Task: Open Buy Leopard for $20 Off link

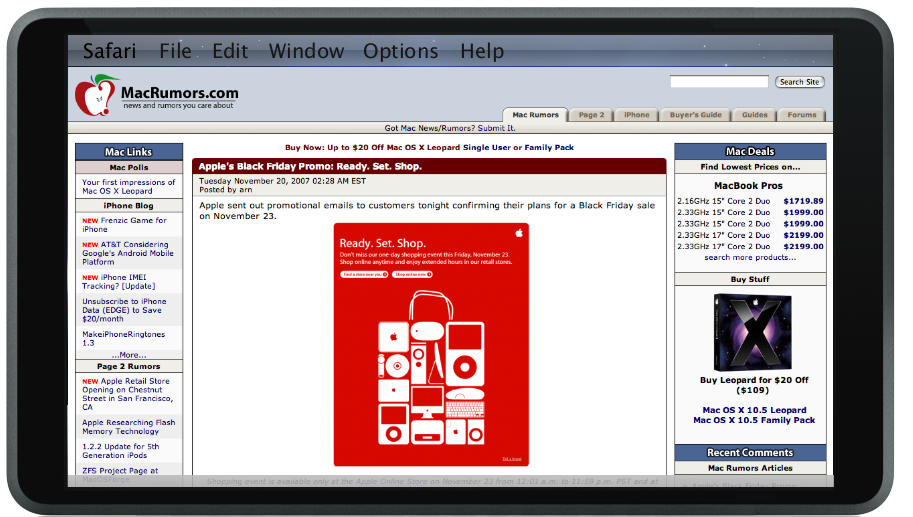Action: point(754,385)
